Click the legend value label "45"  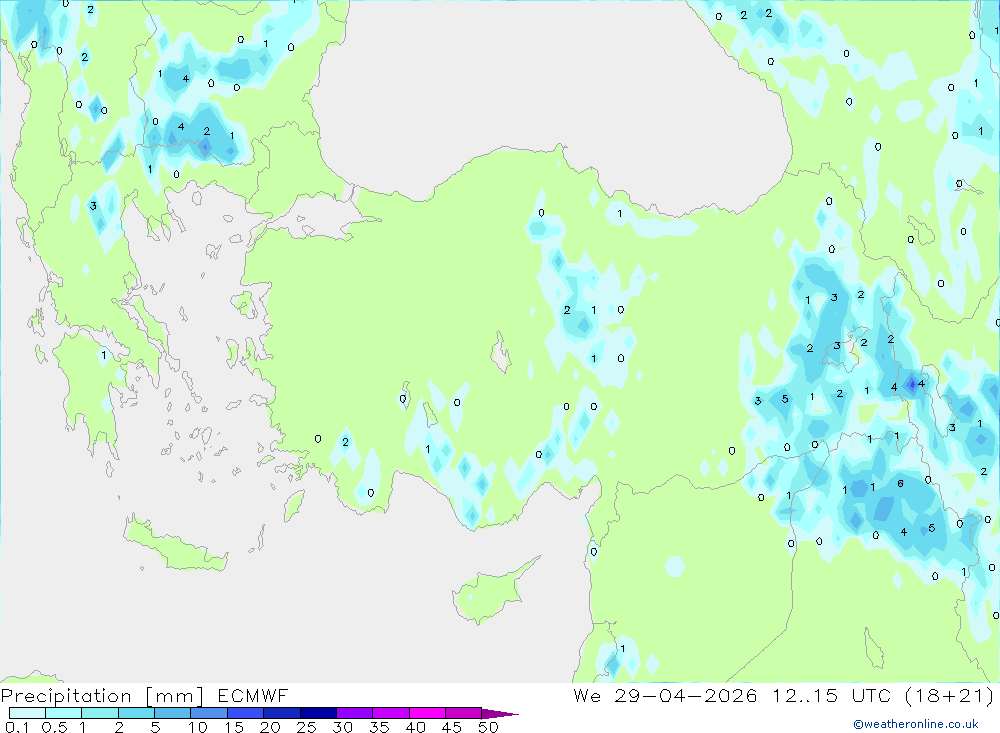click(452, 727)
